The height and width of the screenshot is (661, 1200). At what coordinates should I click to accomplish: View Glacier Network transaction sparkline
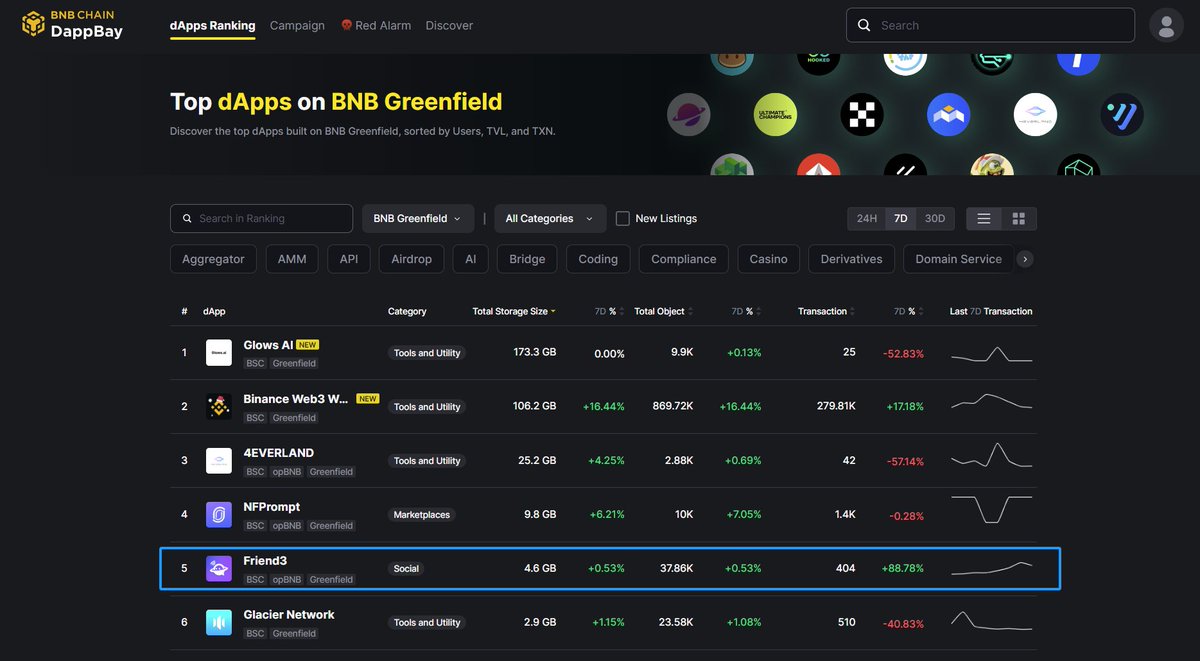tap(991, 621)
